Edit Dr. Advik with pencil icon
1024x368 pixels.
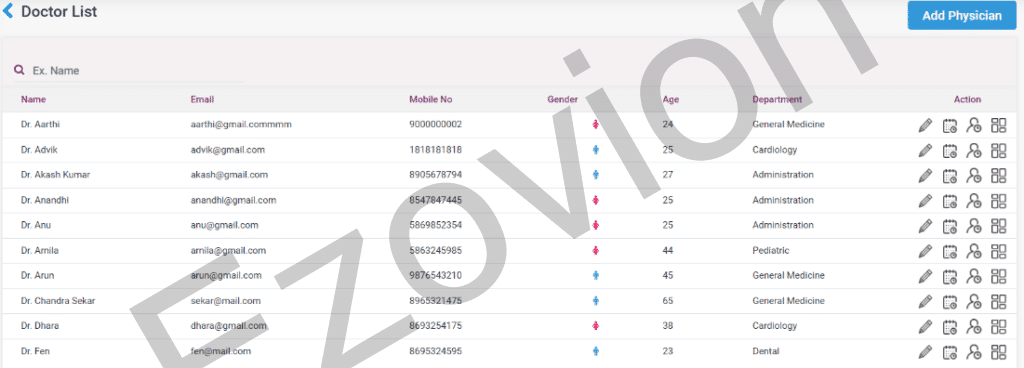[925, 151]
